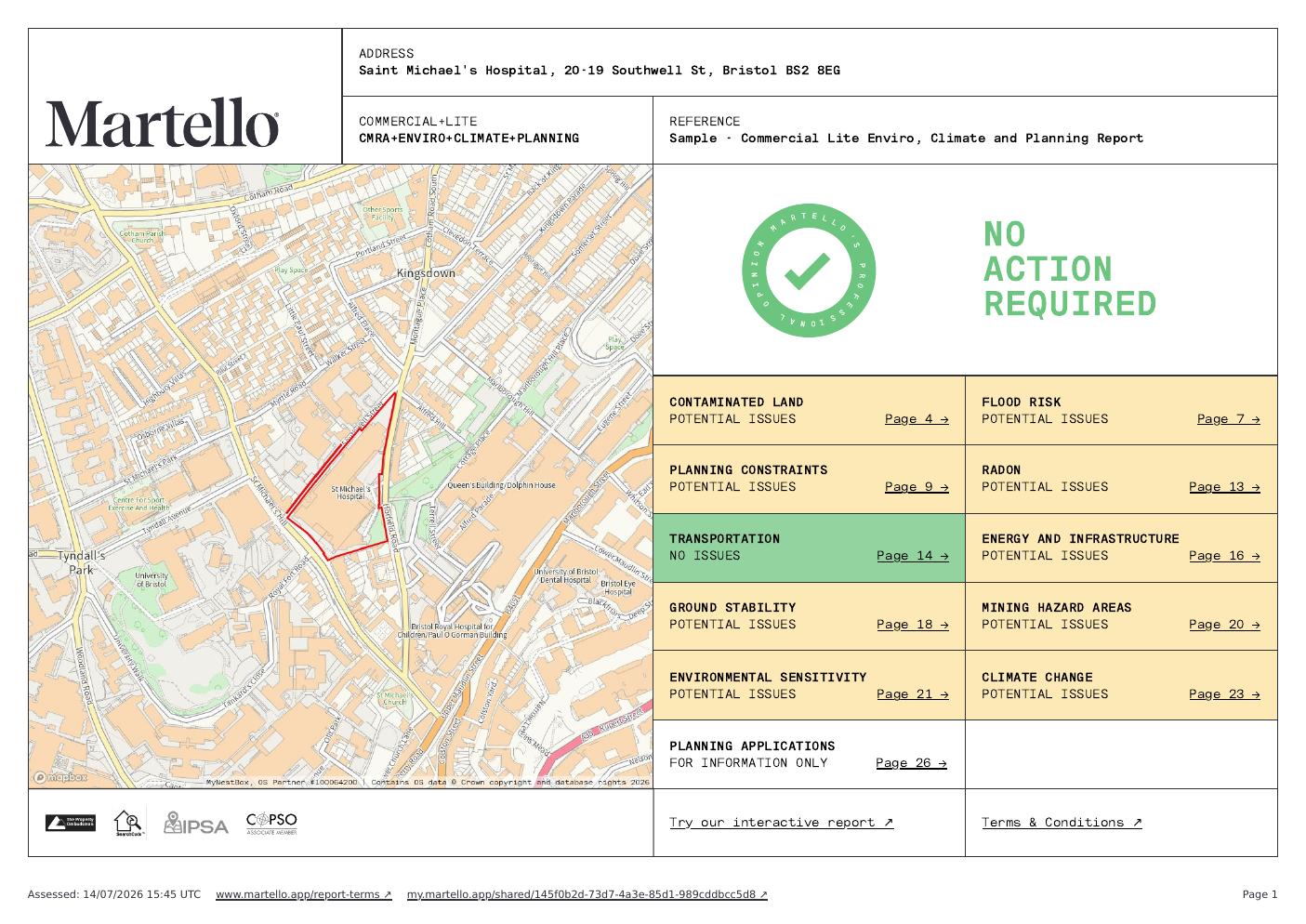Open Transportation Page 14 link
The height and width of the screenshot is (924, 1306).
(x=913, y=556)
